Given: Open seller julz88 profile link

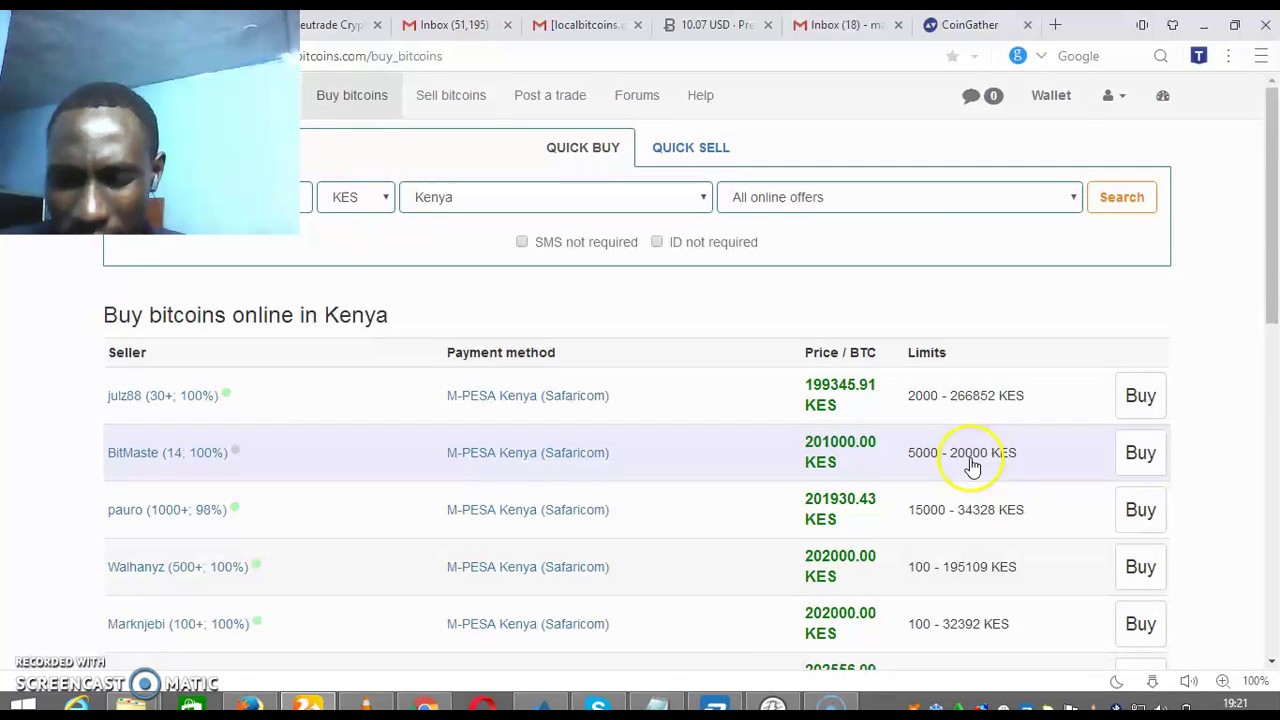Looking at the screenshot, I should pos(163,396).
